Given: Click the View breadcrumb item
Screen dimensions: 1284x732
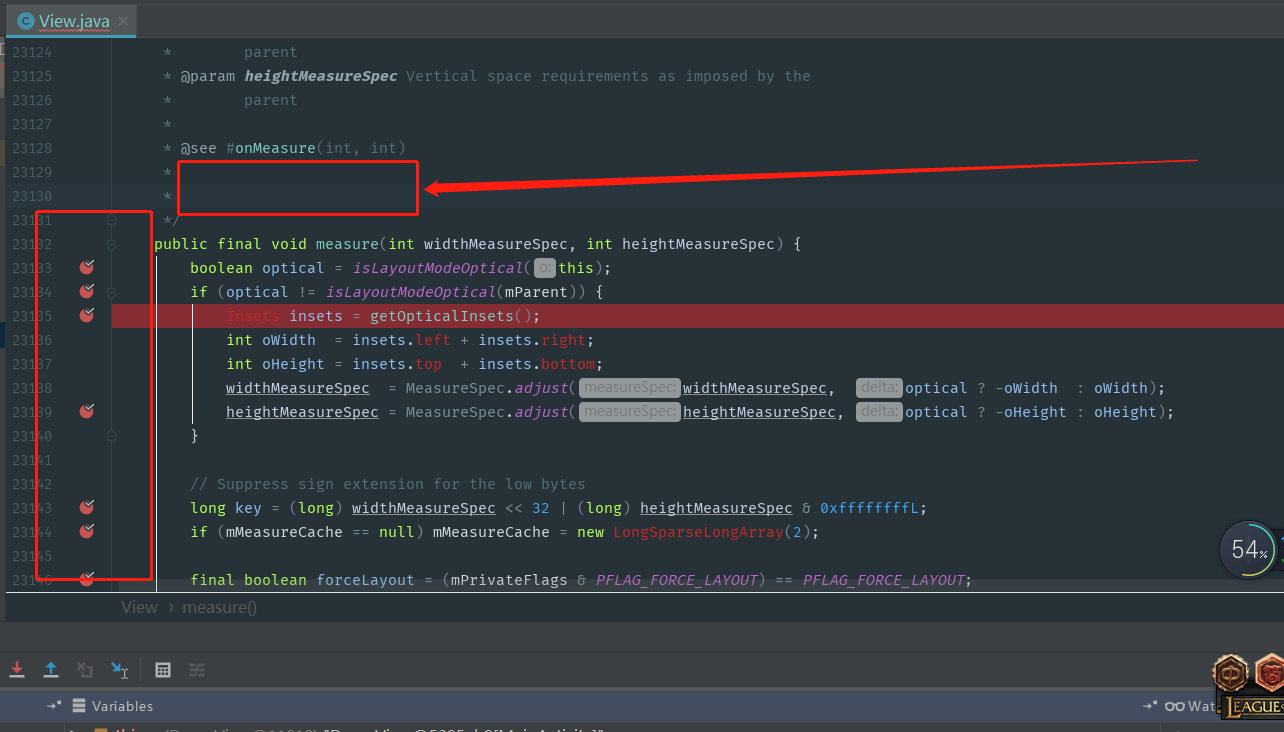Looking at the screenshot, I should click(x=140, y=607).
